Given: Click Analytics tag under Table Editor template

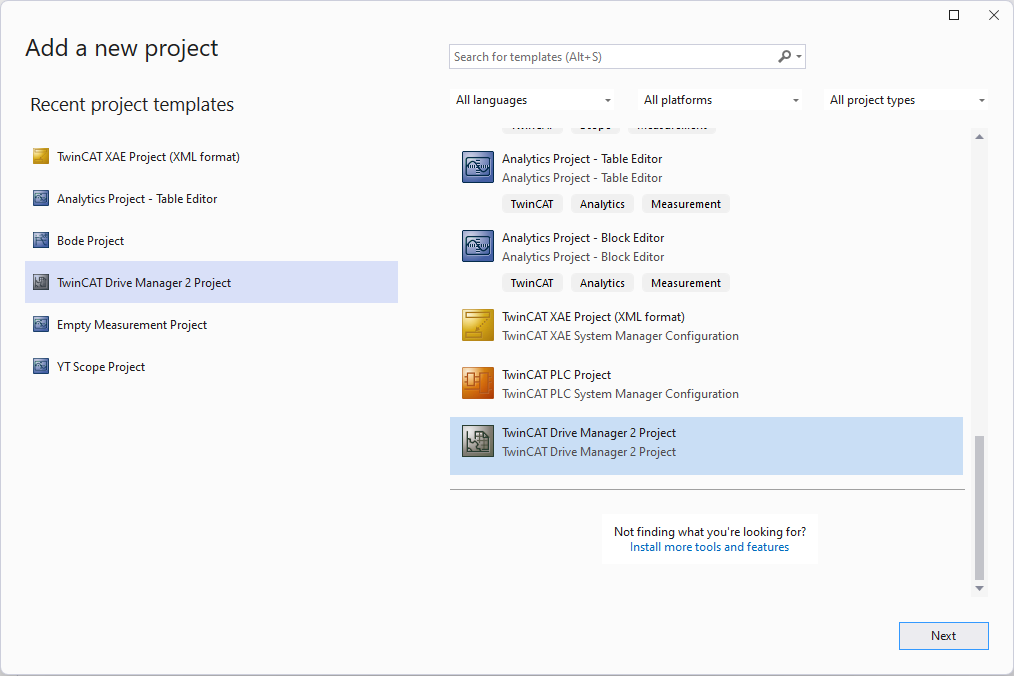Looking at the screenshot, I should pyautogui.click(x=602, y=204).
